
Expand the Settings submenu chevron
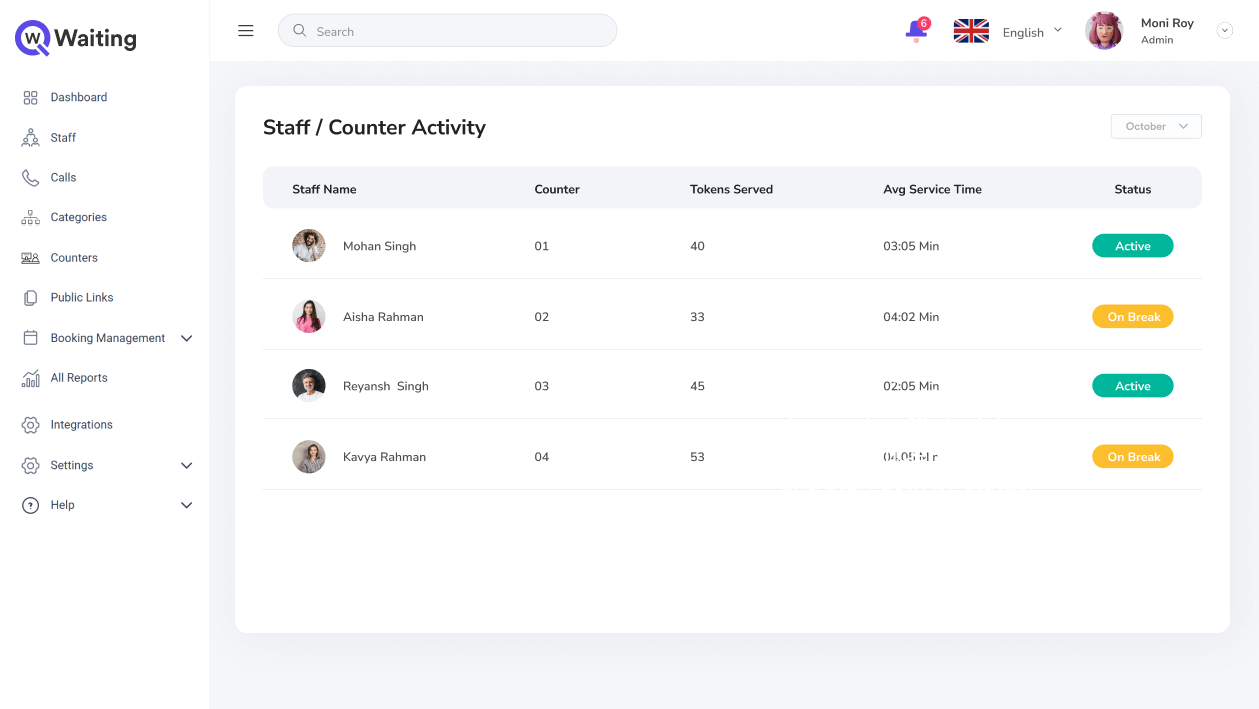click(x=186, y=466)
